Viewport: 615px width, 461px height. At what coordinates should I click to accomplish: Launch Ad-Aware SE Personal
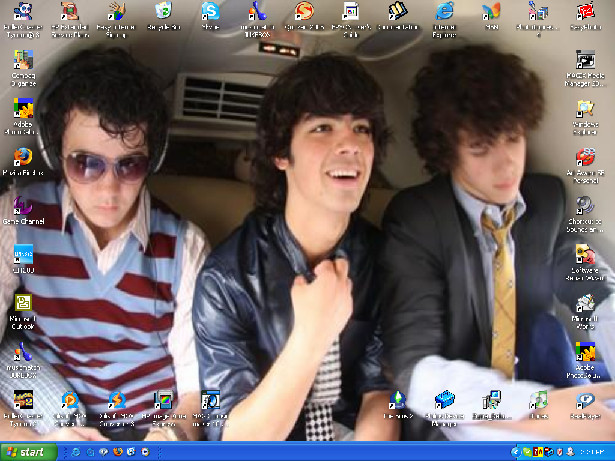tap(585, 157)
